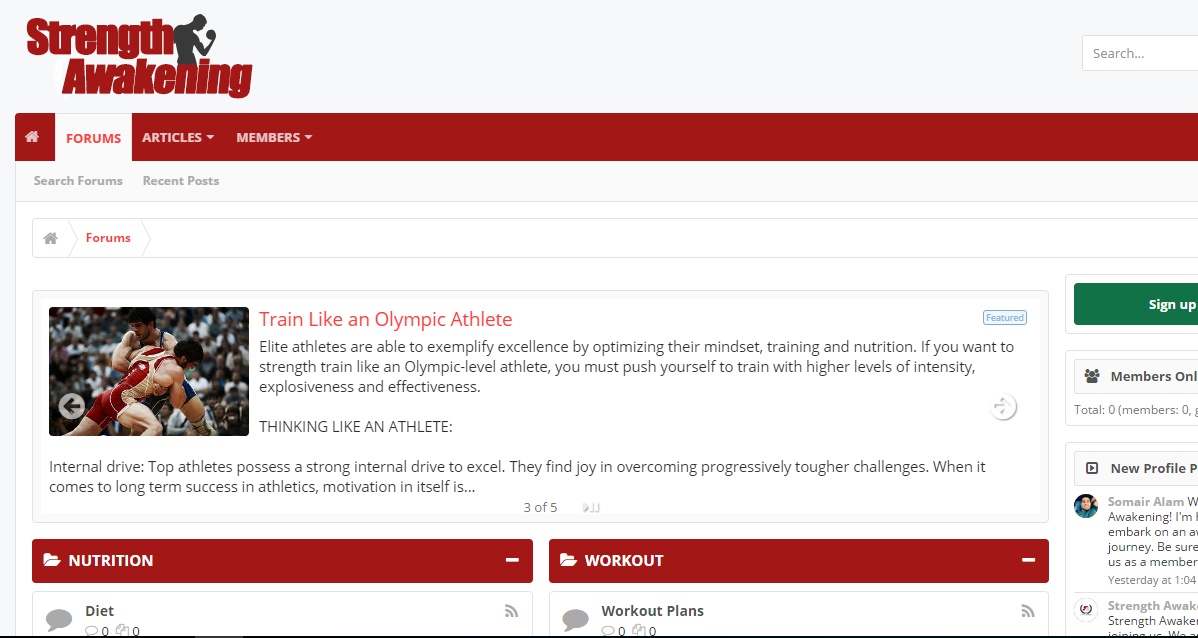Open the 'Train Like an Olympic Athlete' article
This screenshot has height=638, width=1198.
click(385, 320)
